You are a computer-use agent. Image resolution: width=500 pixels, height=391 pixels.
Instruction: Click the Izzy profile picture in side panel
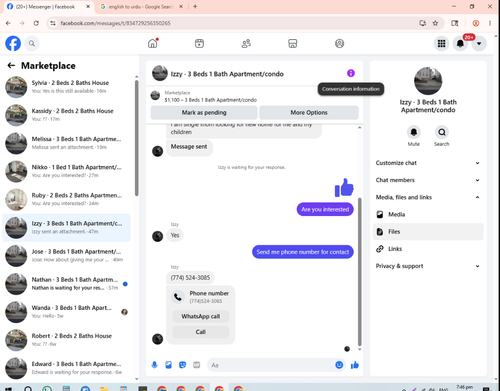(x=428, y=81)
